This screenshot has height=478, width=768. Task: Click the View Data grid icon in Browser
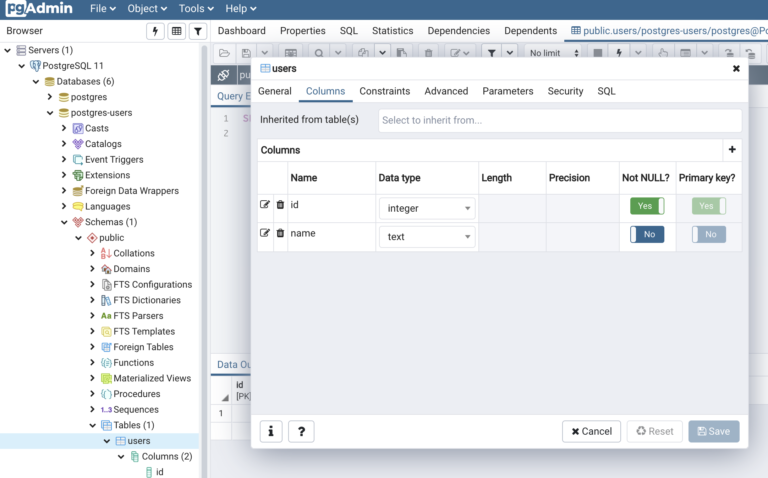pos(177,31)
